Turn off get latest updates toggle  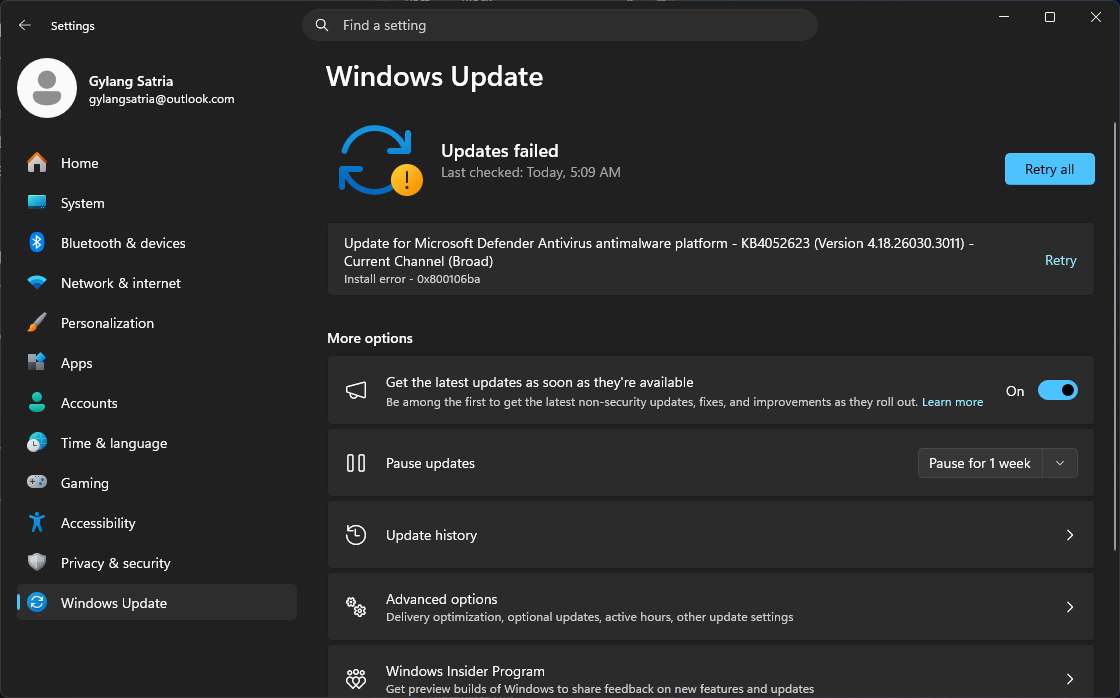[1057, 390]
